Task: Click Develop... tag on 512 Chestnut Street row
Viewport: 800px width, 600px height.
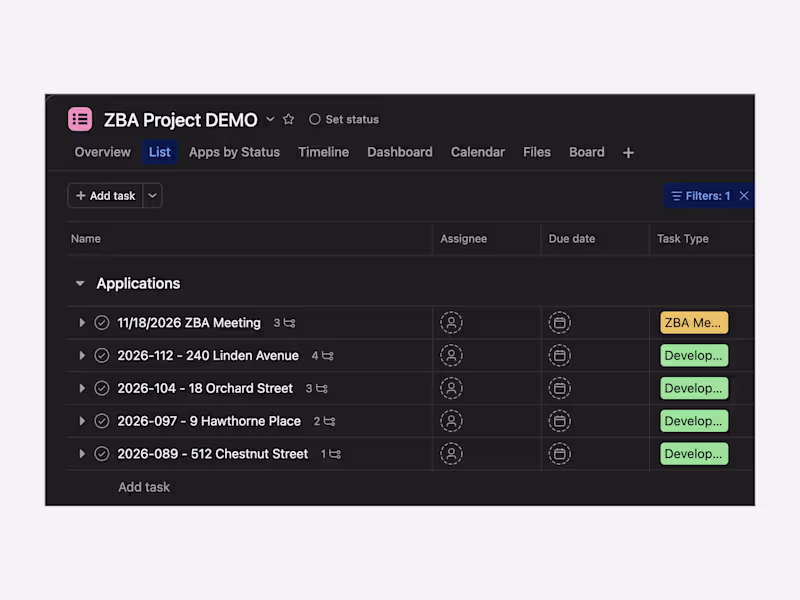Action: pos(694,454)
